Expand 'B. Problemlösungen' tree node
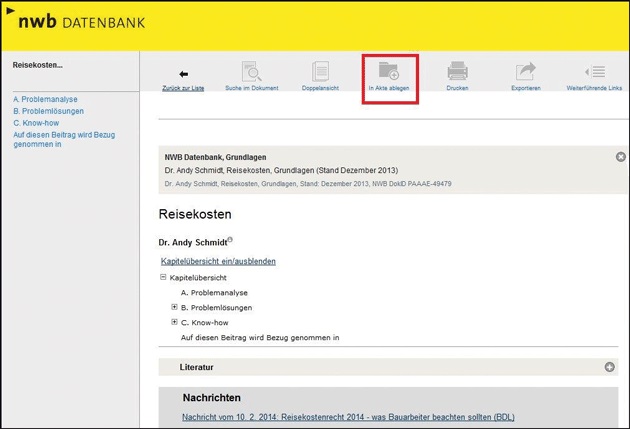This screenshot has height=429, width=630. point(174,307)
